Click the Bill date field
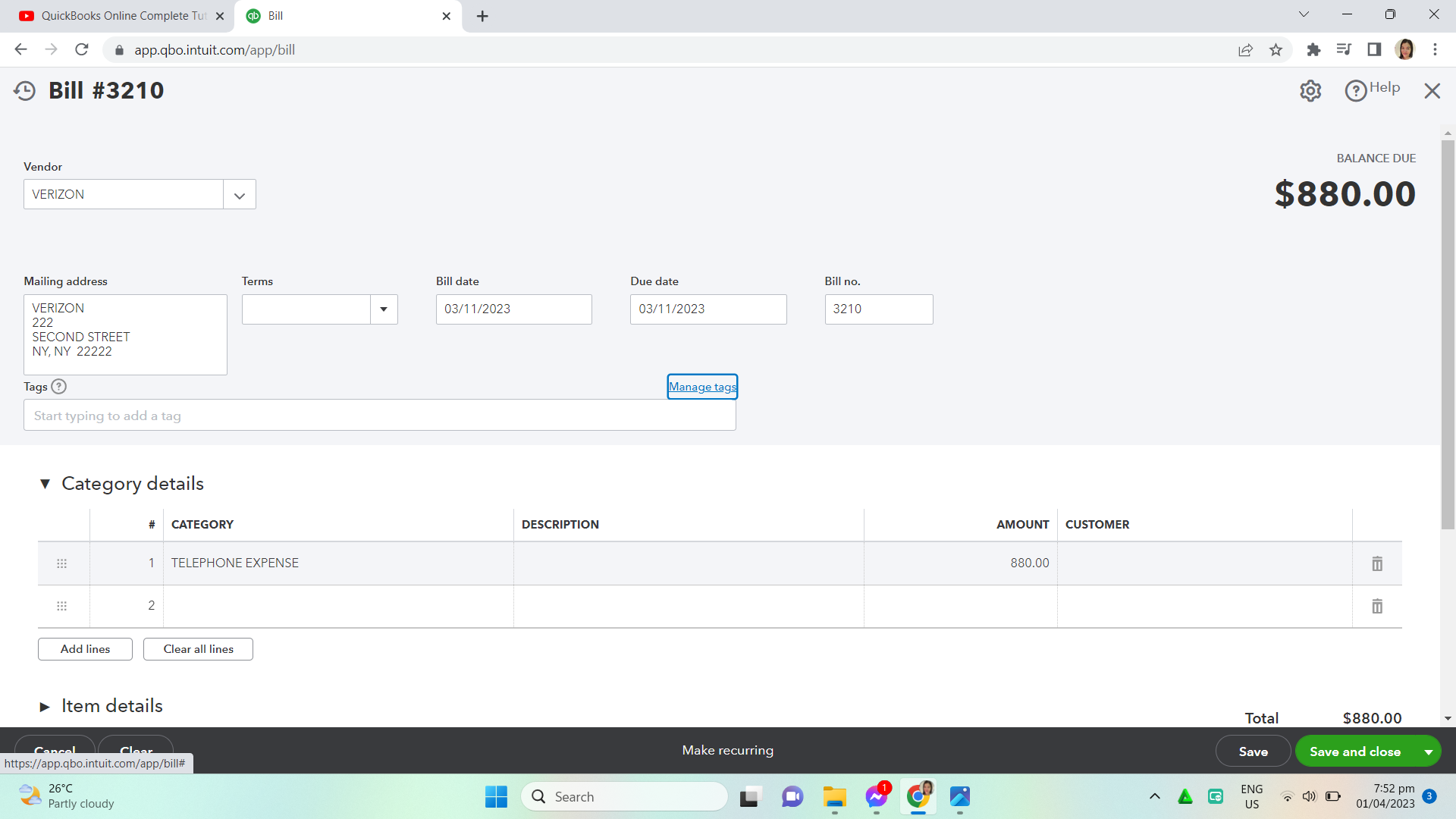 [513, 309]
